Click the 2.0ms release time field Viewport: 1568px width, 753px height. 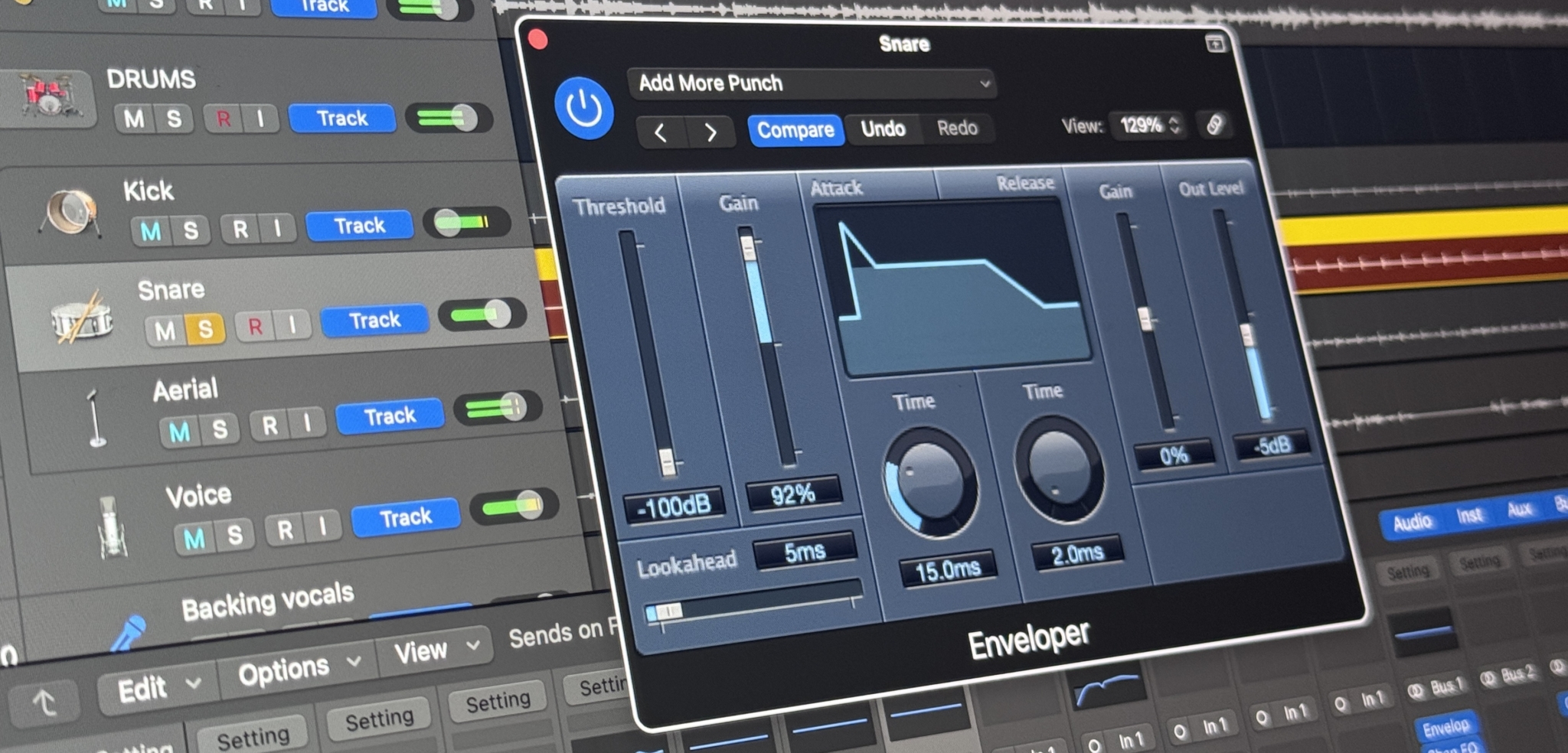pos(1077,554)
